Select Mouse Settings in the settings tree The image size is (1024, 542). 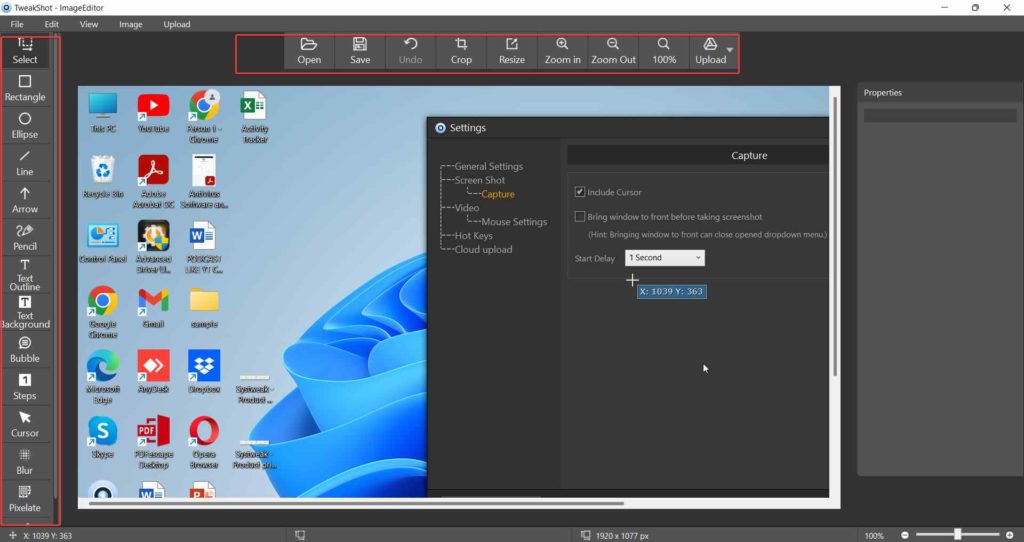tap(514, 221)
